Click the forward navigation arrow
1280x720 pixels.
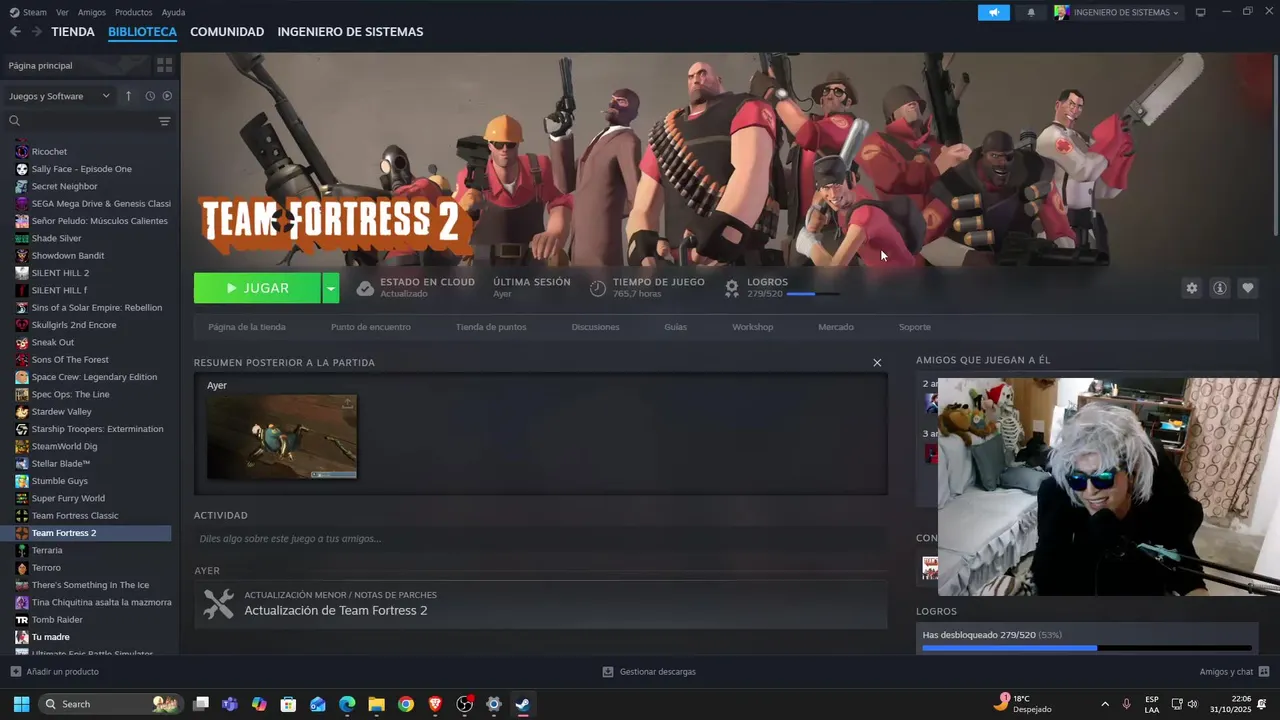tap(37, 32)
